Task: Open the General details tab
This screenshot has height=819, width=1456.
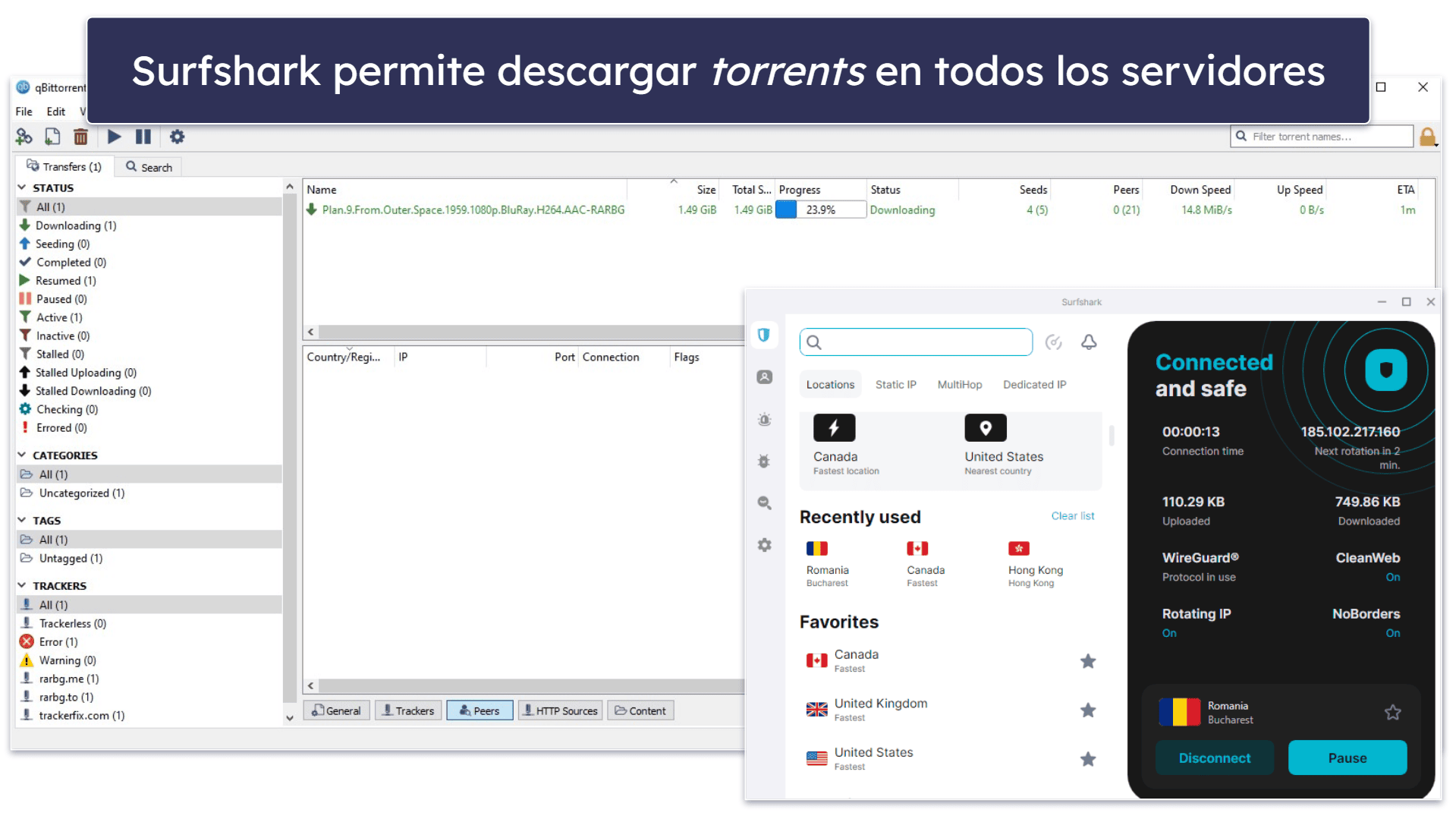Action: pos(337,710)
